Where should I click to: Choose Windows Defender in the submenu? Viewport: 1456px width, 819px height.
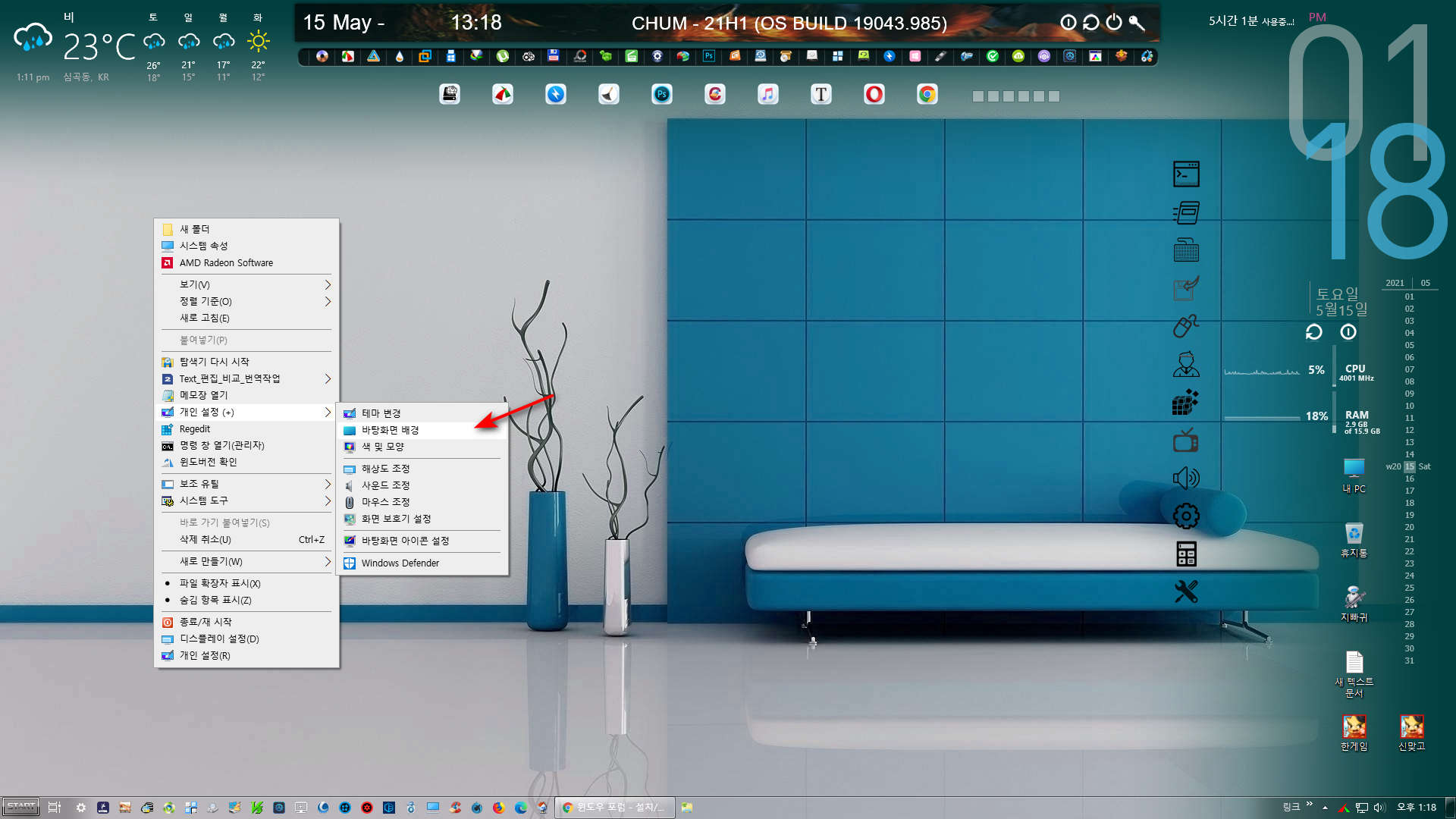point(422,563)
